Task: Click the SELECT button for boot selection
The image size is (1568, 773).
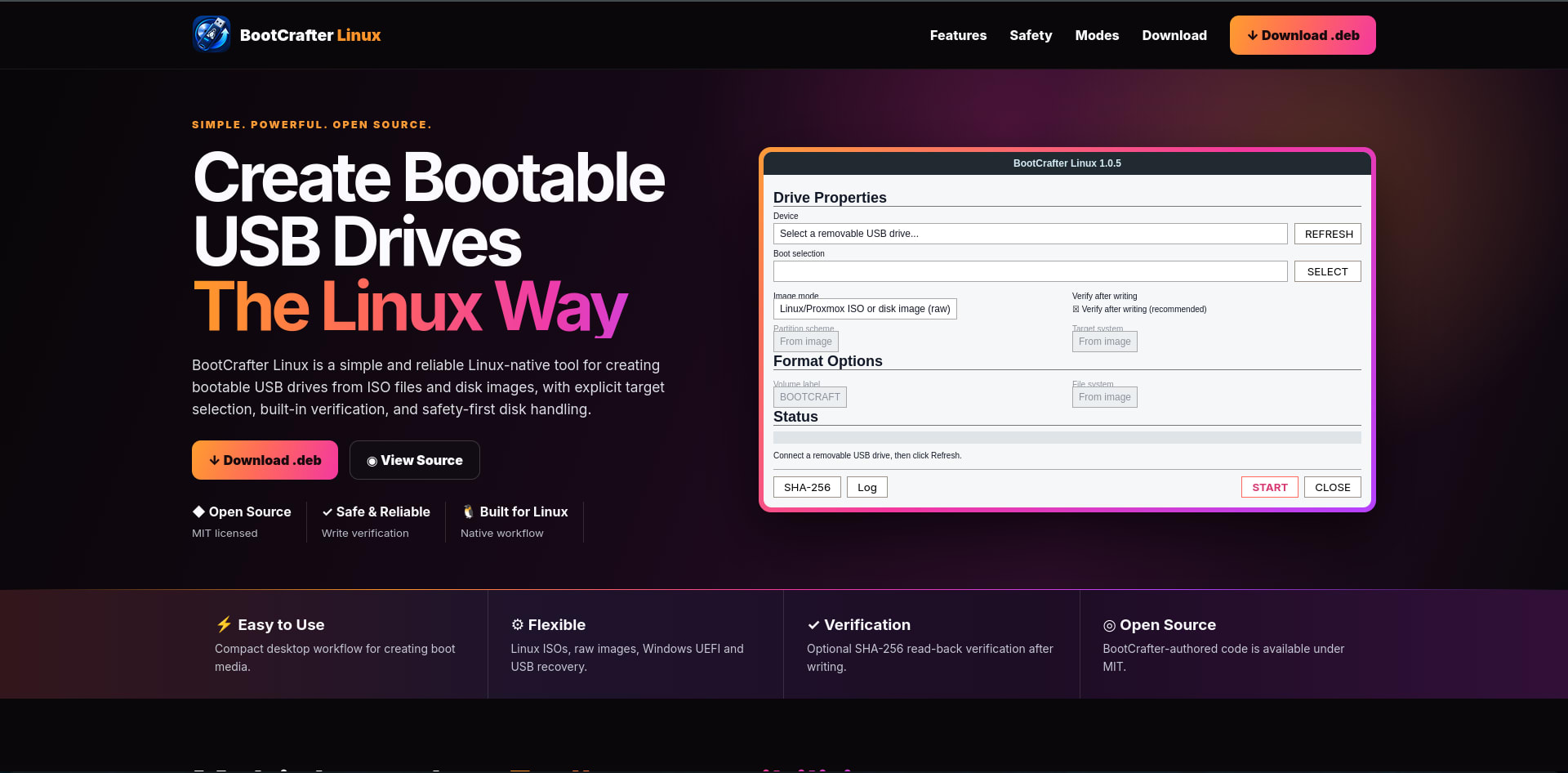Action: [1328, 271]
